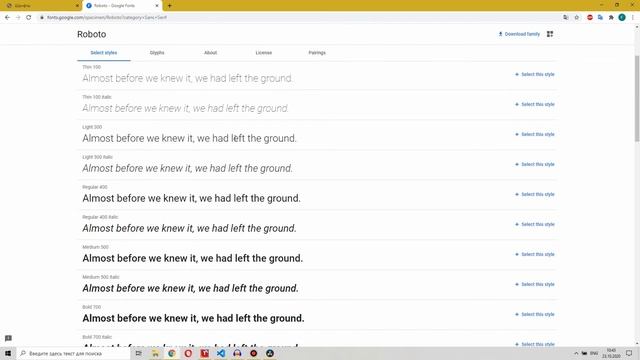This screenshot has height=360, width=640.
Task: Open the dark round app icon on taskbar
Action: coord(270,353)
